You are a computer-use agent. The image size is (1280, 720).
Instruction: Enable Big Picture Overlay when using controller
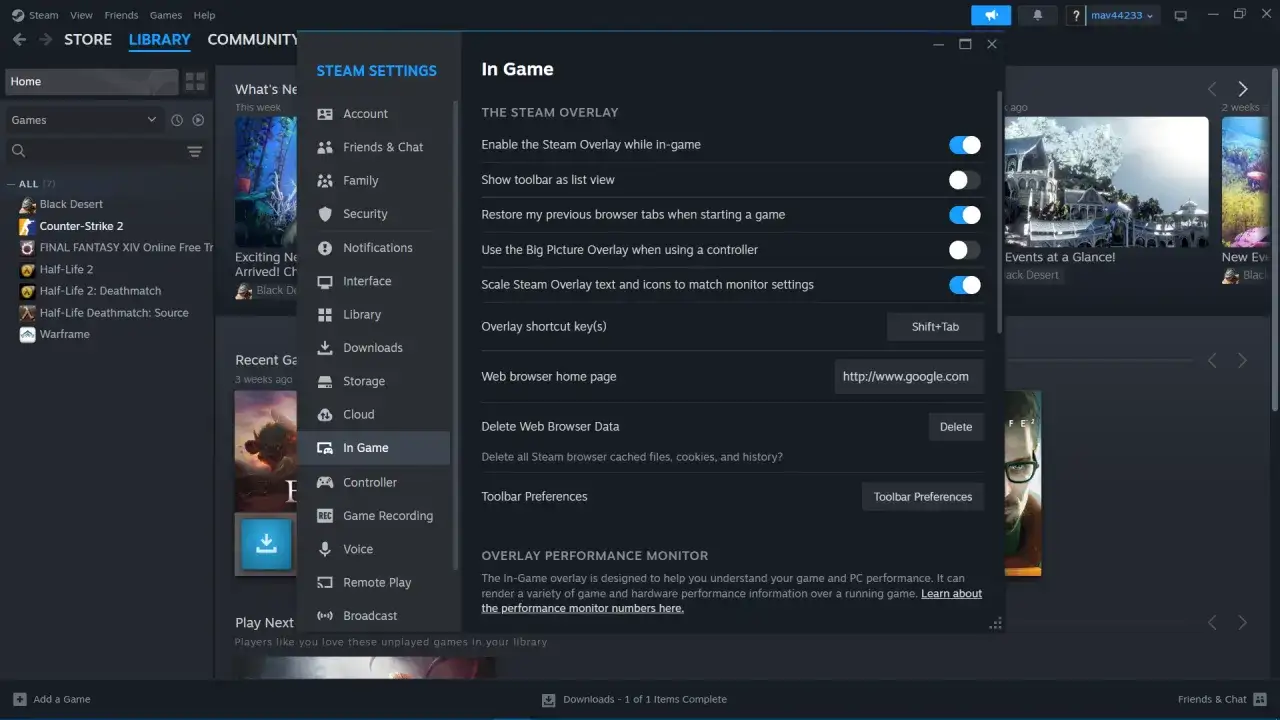tap(965, 250)
